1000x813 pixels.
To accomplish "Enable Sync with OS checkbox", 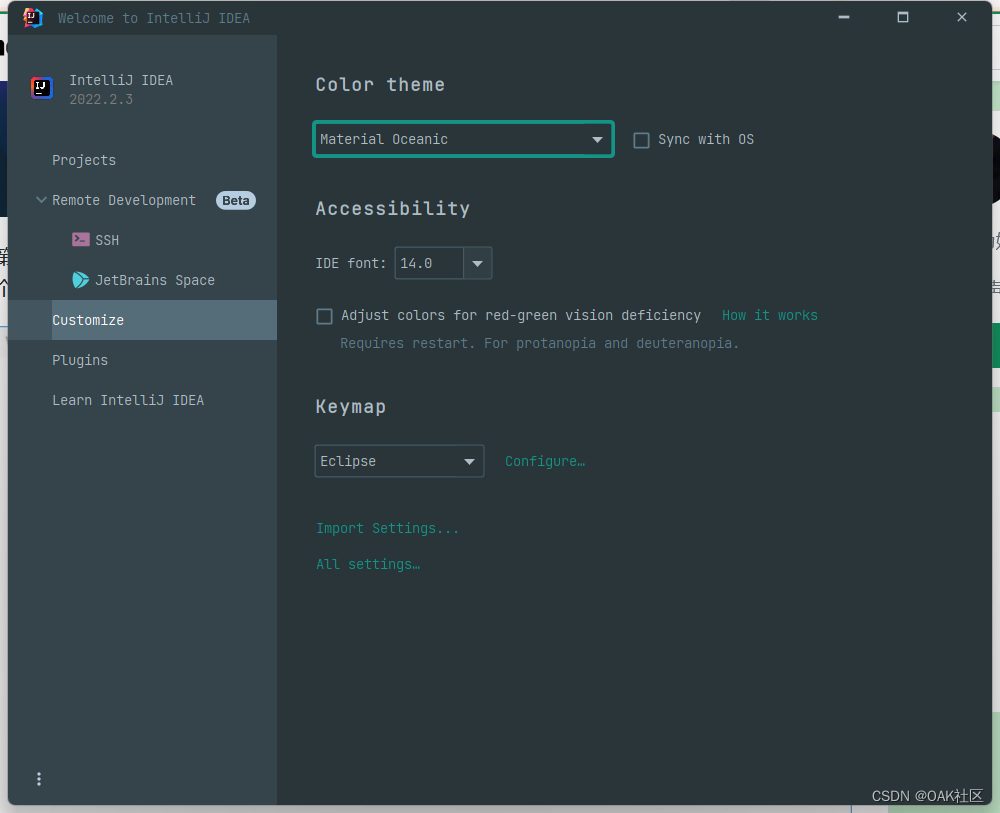I will point(641,140).
